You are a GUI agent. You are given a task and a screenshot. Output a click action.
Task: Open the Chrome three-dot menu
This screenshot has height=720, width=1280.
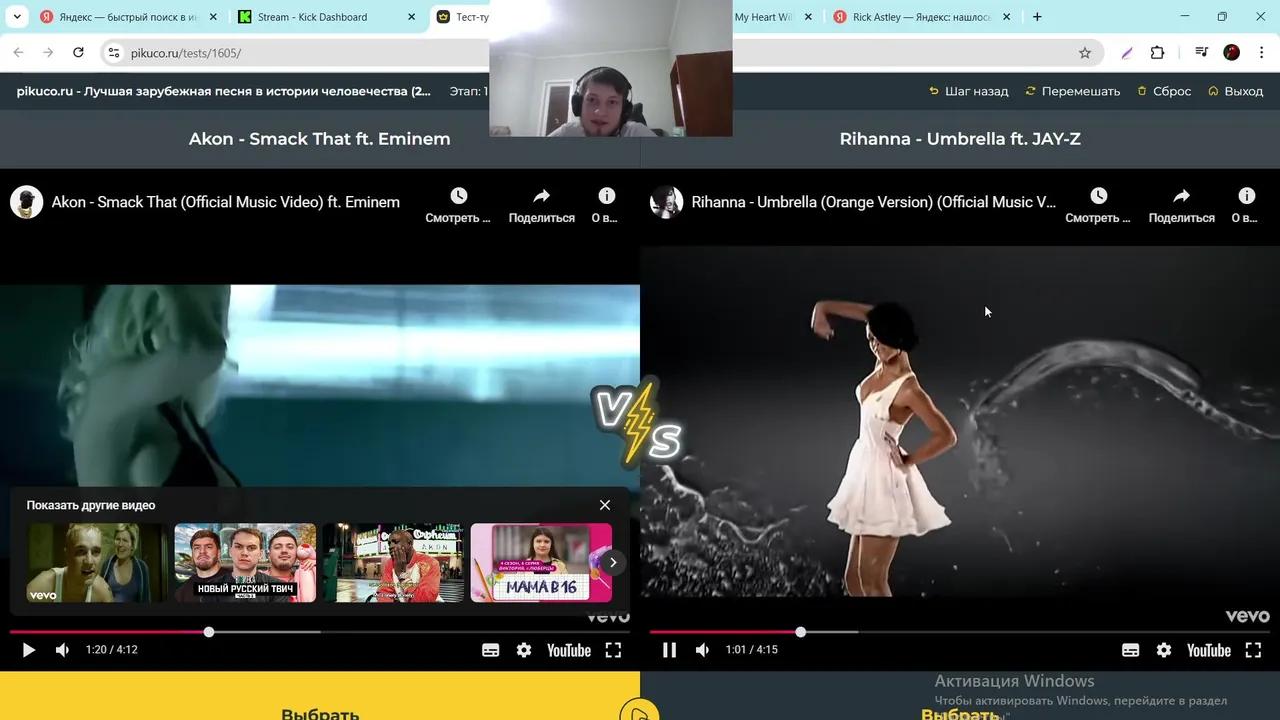click(1262, 53)
